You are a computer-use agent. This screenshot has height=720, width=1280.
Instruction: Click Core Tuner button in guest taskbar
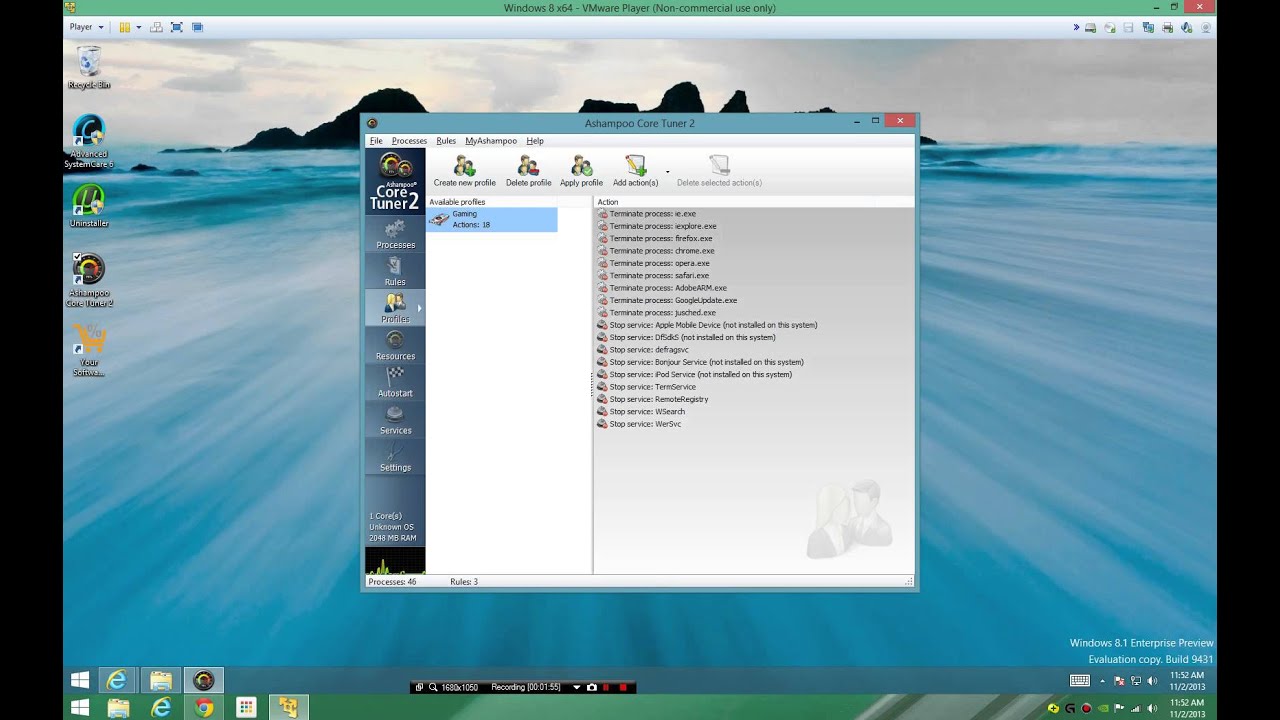(203, 680)
